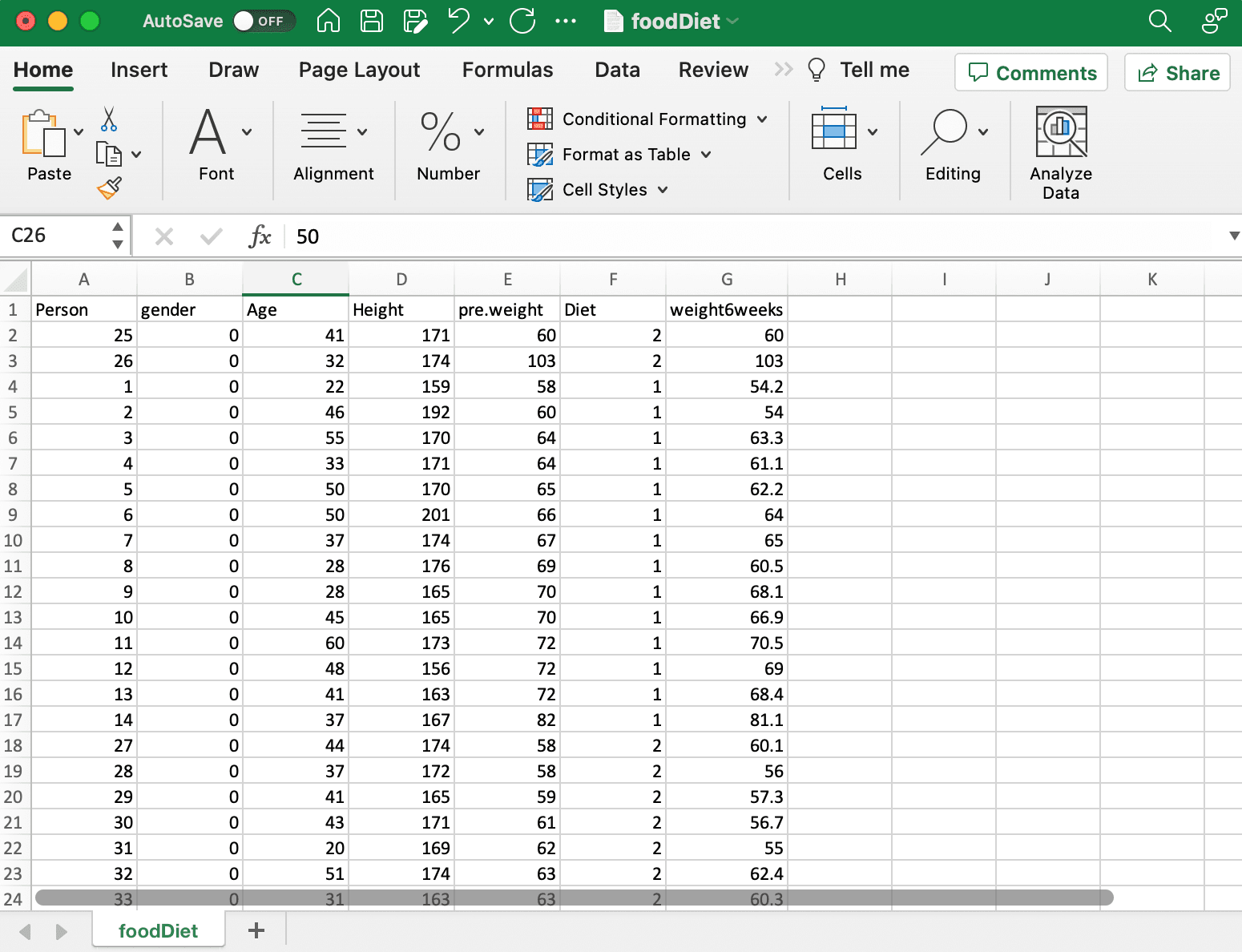Viewport: 1242px width, 952px height.
Task: Click the Person header cell
Action: (x=83, y=309)
